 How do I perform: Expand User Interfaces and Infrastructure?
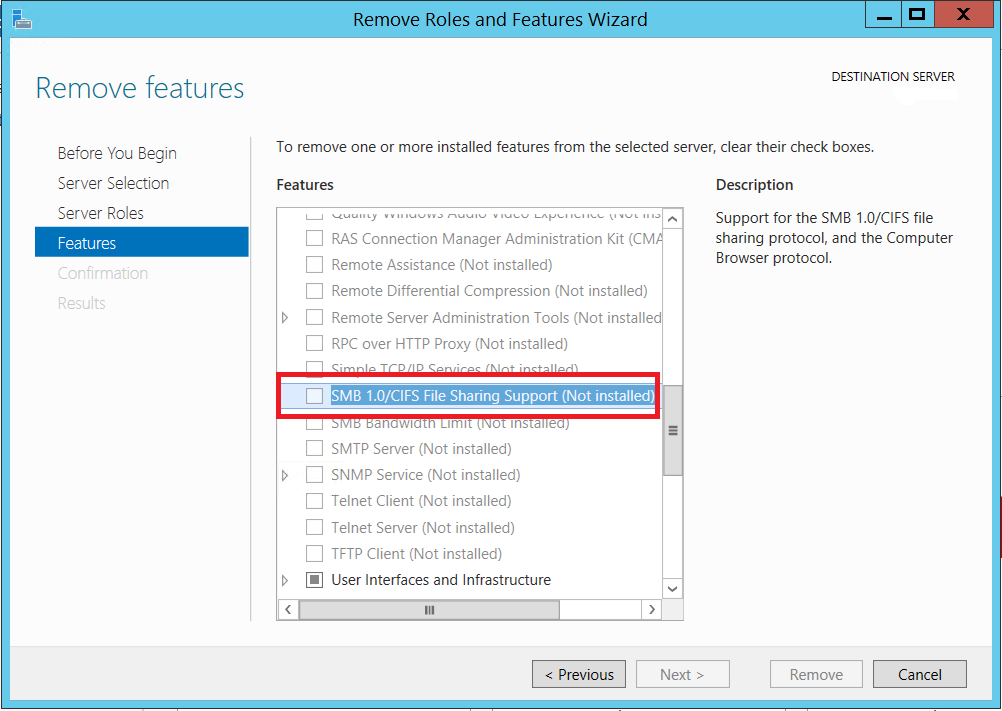pyautogui.click(x=285, y=579)
